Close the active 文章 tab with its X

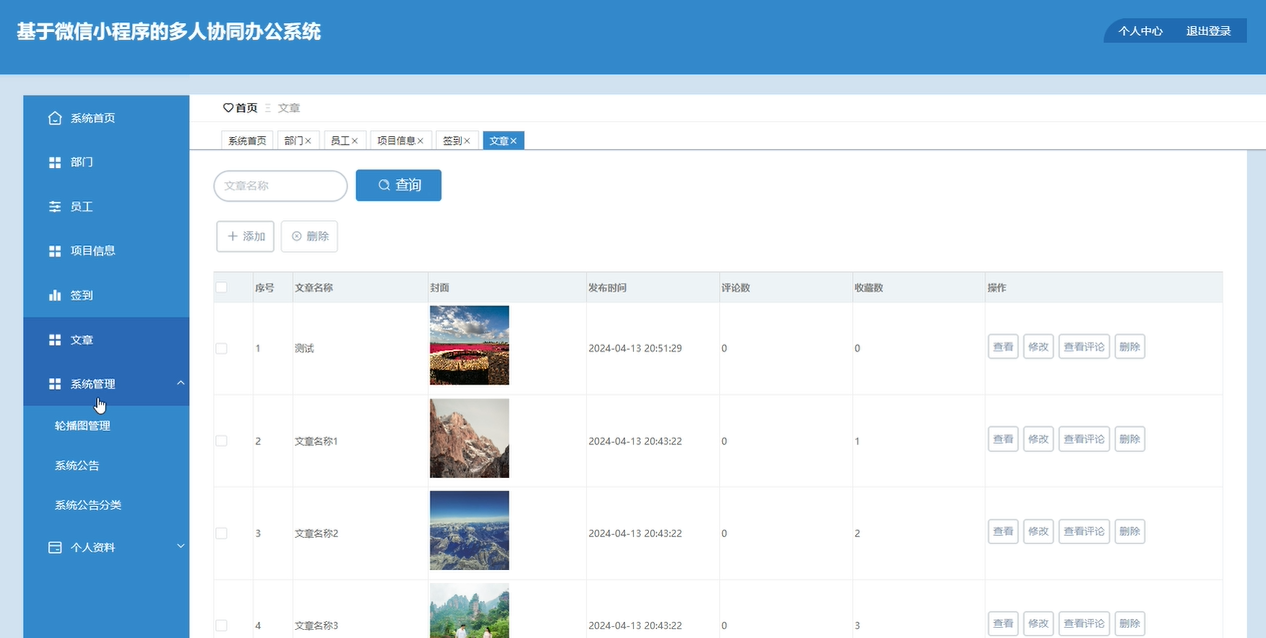514,141
